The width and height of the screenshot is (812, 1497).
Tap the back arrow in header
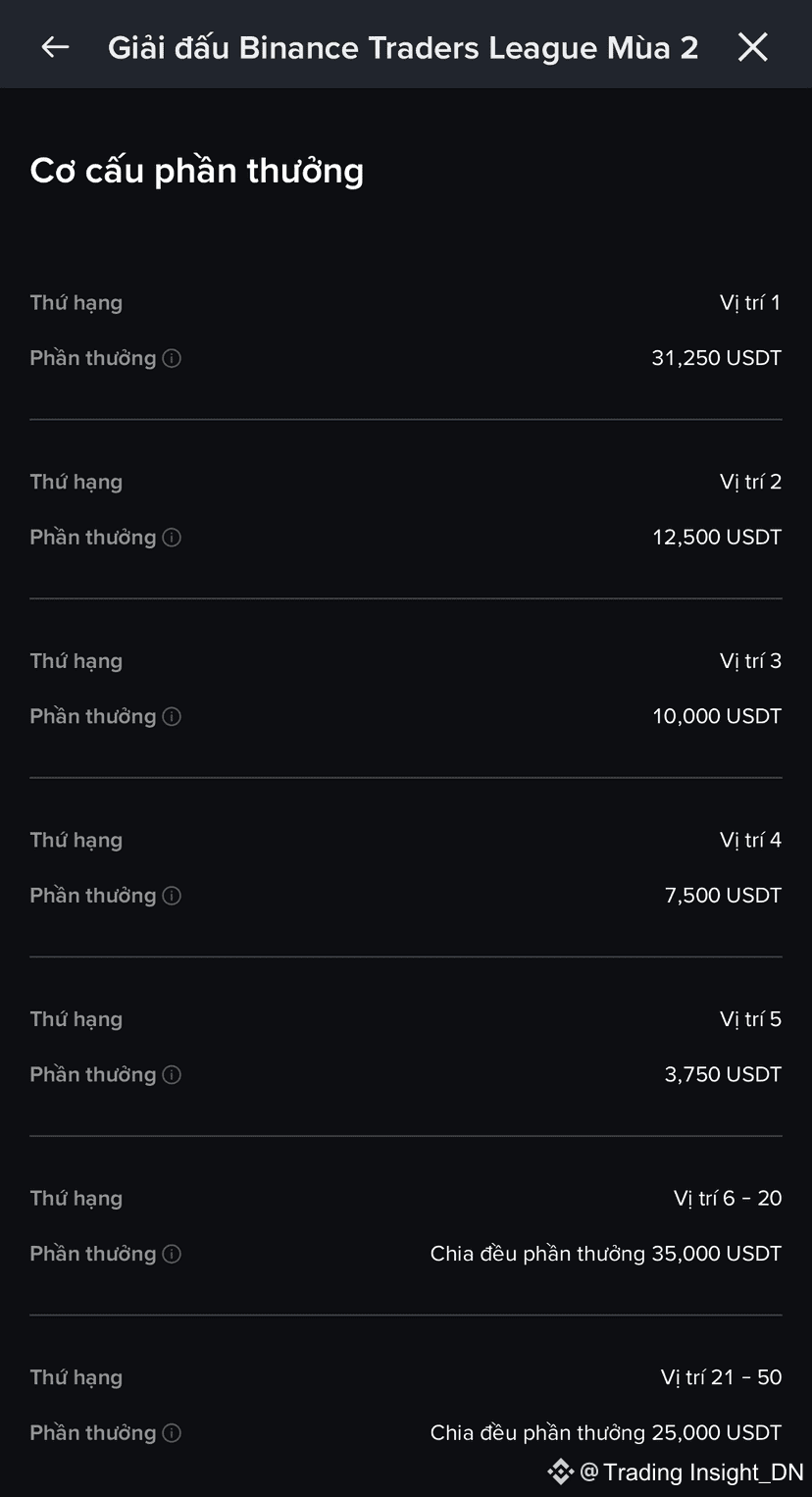55,47
